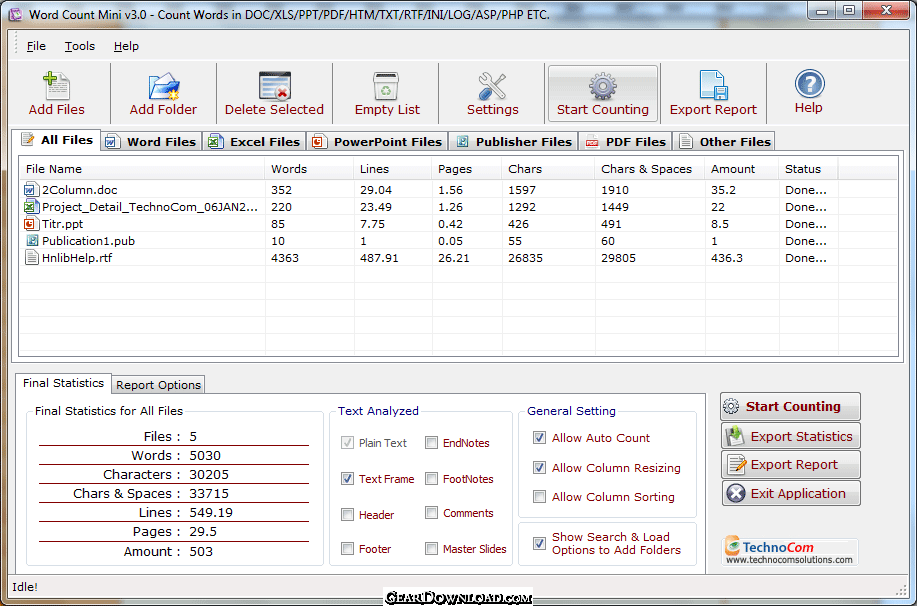
Task: Click the Start Counting gear in toolbar
Action: (x=603, y=86)
